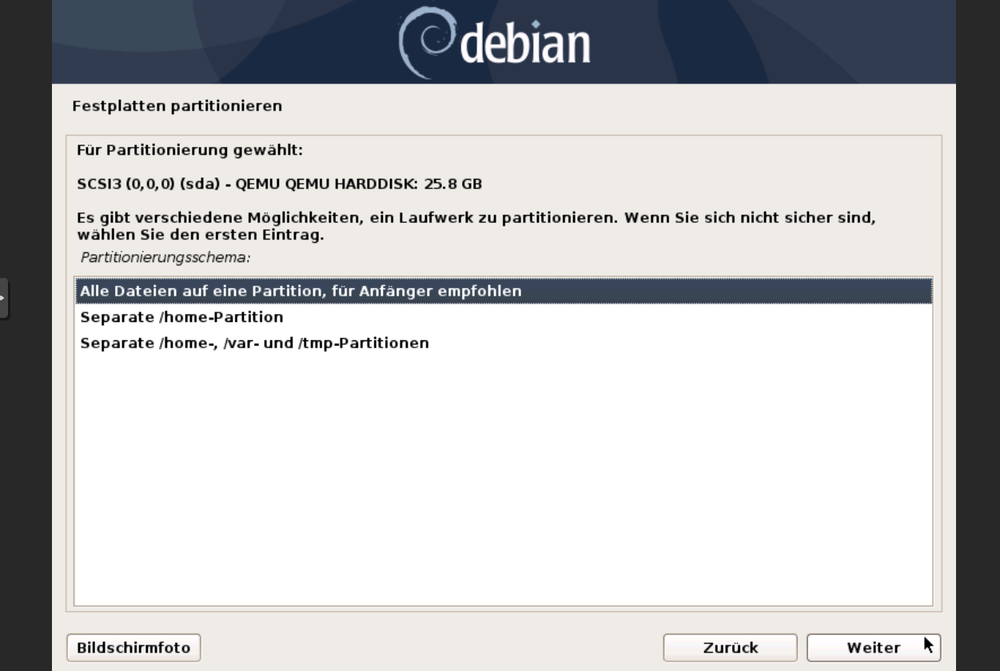Screen dimensions: 1000x671
Task: Click the 'Für Partitionierung gewählt:' label
Action: tap(189, 150)
